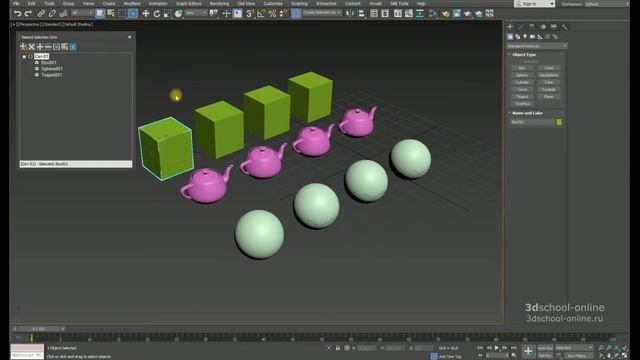Collapse the Cet-01 selection set tree node
640x360 pixels.
[x=24, y=56]
